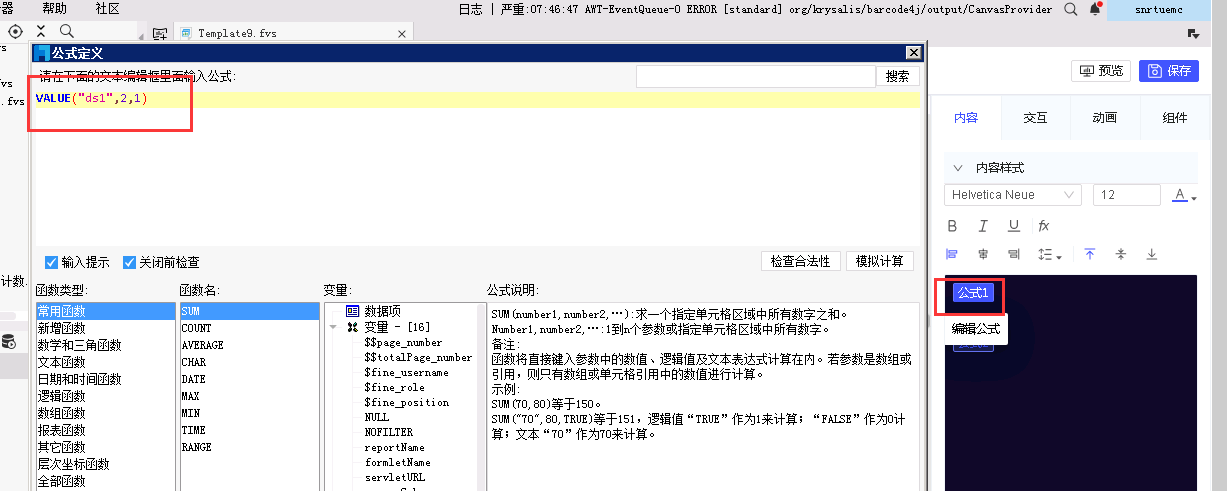Click the snrtuemc user account label
Screen dimensions: 1227x491
pos(1158,9)
